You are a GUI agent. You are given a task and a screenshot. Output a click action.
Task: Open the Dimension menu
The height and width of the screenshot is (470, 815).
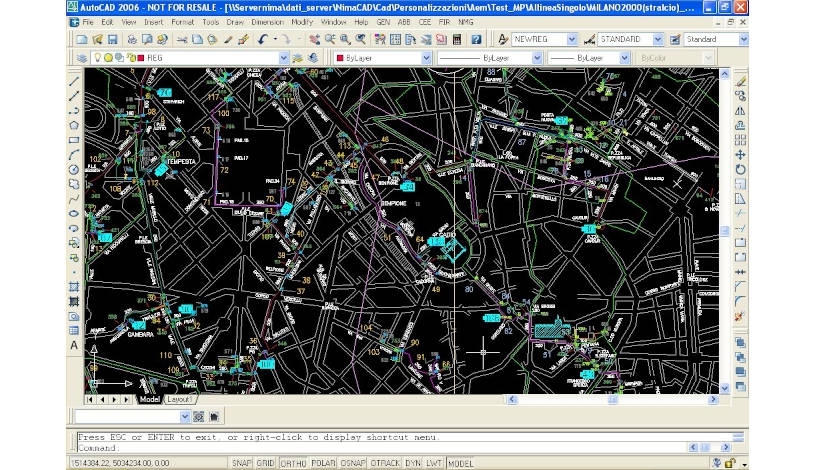pos(267,21)
